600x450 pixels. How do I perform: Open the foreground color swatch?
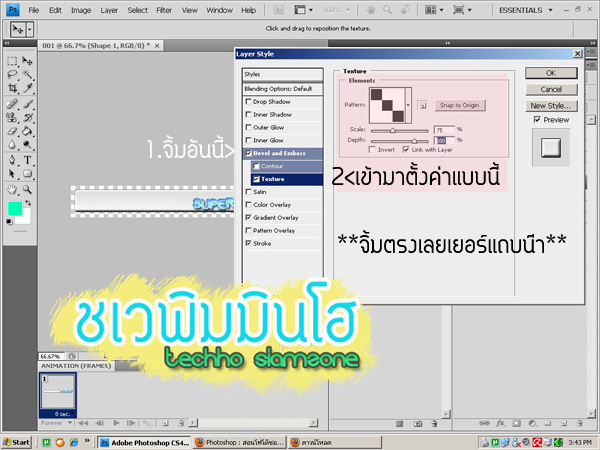15,209
